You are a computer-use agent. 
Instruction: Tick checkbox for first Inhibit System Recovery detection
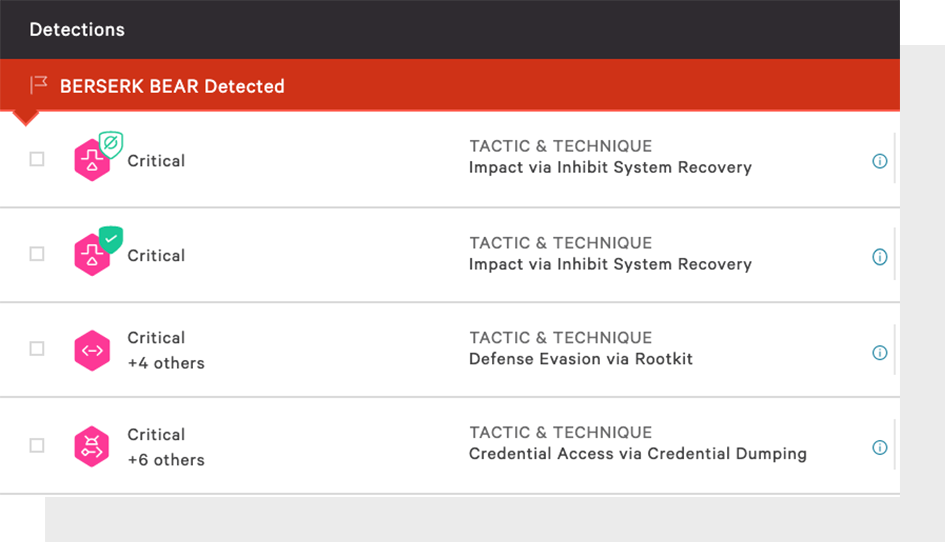pyautogui.click(x=37, y=159)
